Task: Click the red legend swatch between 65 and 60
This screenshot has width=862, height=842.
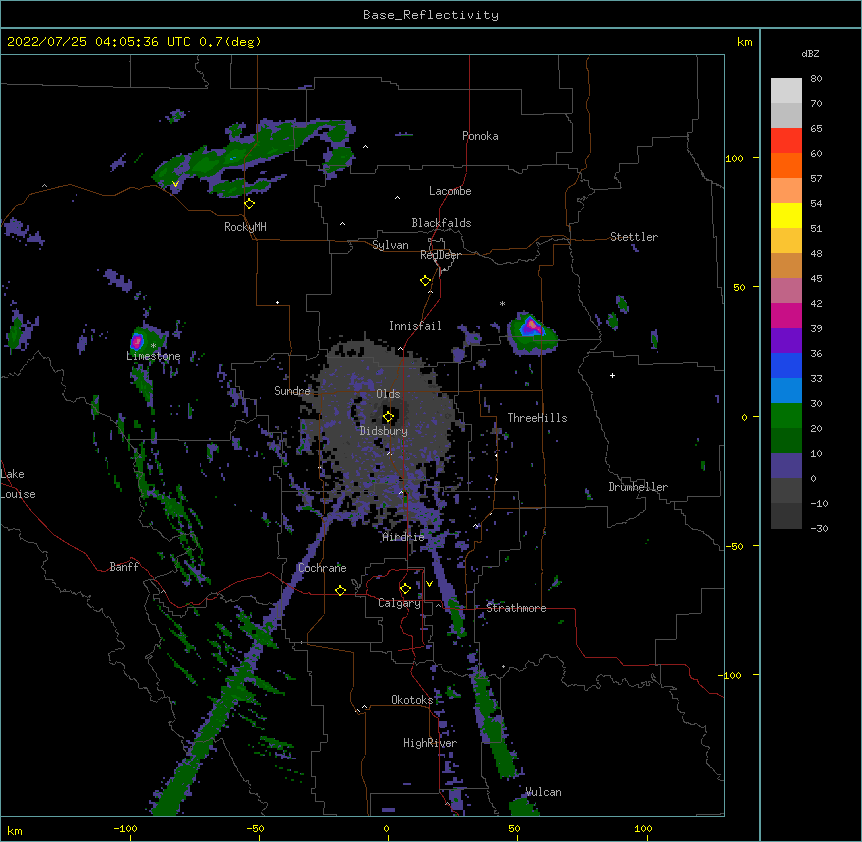Action: 786,141
